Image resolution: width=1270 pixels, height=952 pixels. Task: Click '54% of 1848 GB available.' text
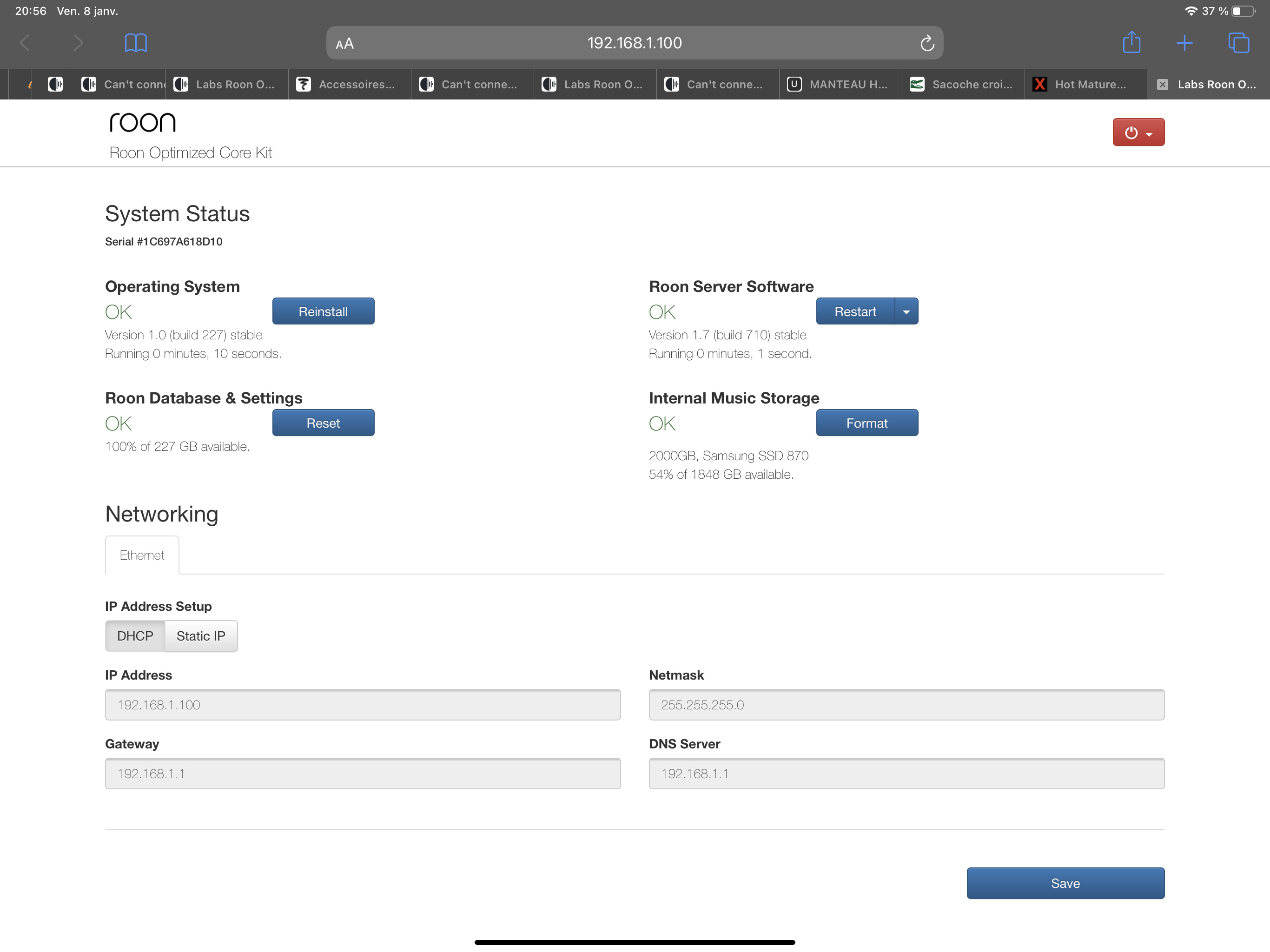[721, 474]
